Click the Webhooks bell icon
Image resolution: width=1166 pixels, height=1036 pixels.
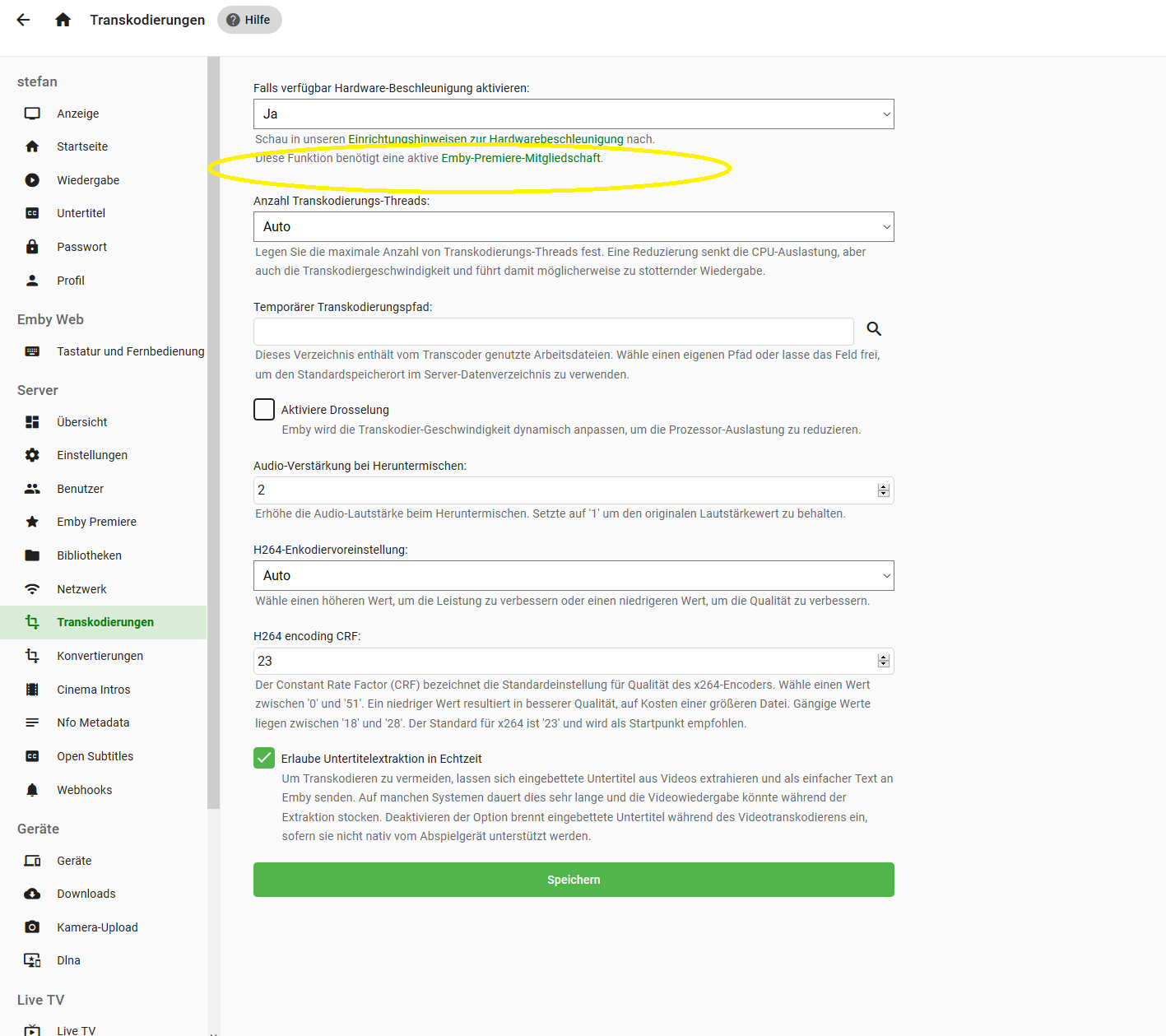(x=32, y=790)
